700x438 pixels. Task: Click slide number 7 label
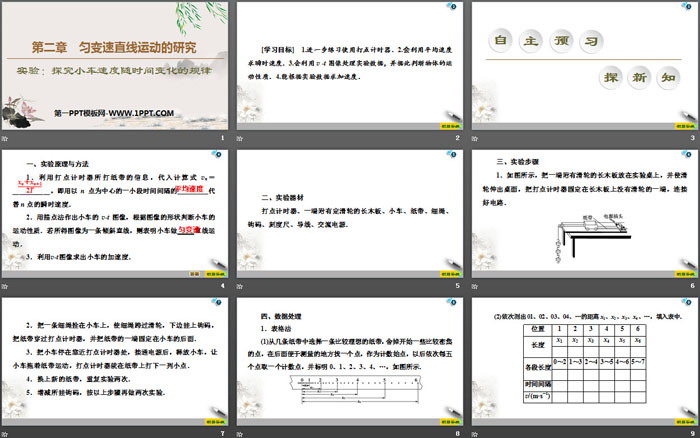click(x=222, y=433)
